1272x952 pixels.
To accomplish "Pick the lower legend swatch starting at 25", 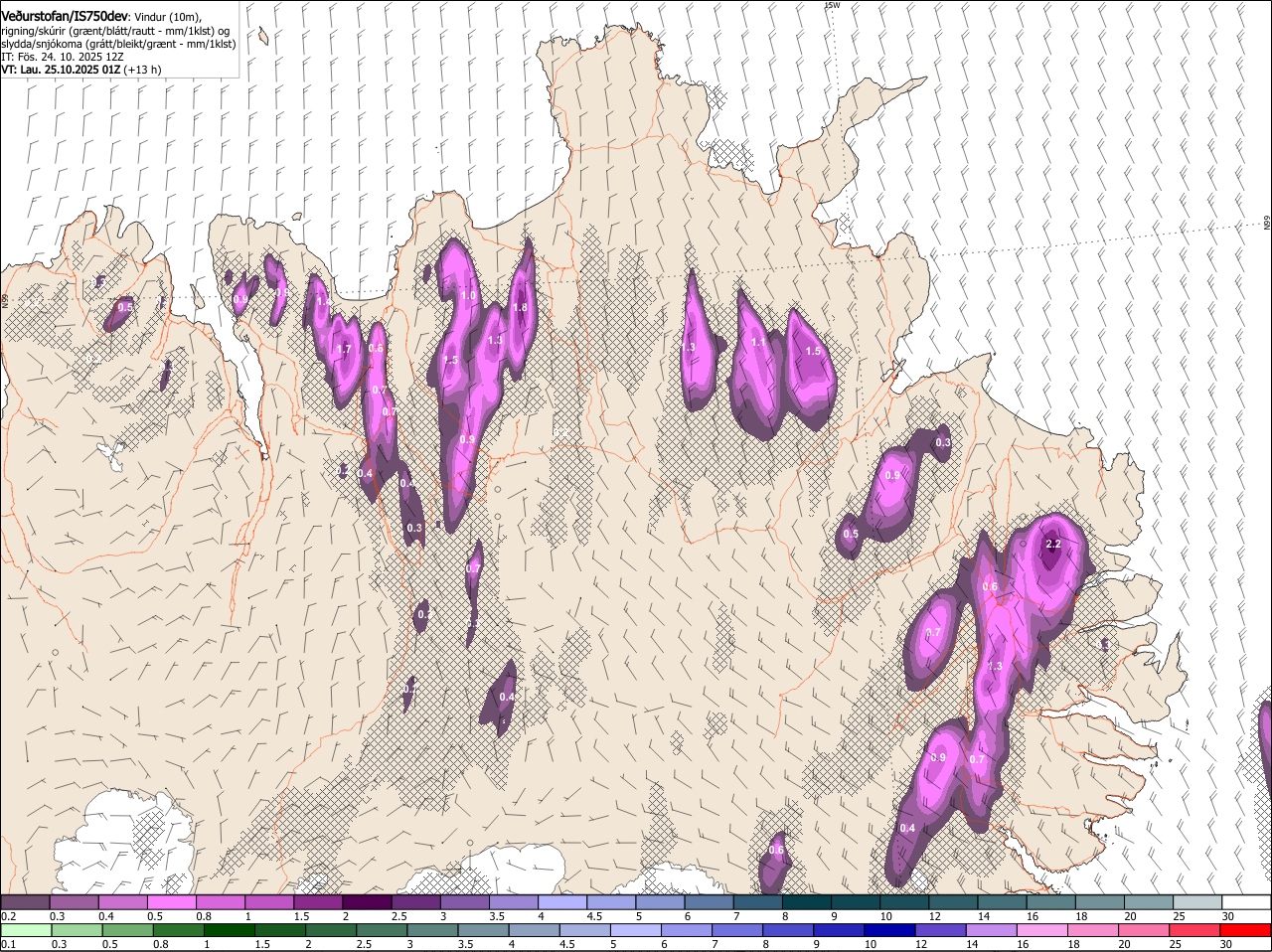I will tap(1195, 930).
